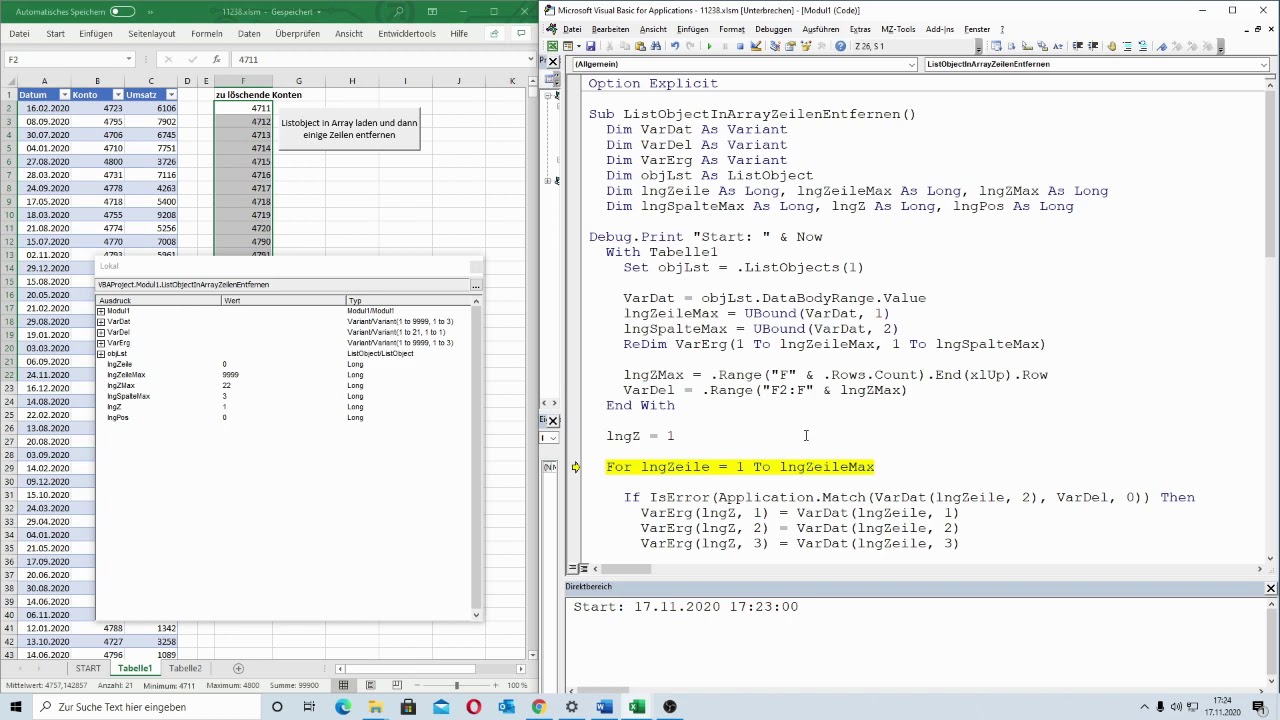Click the Project Explorer icon in VBA toolbar
Viewport: 1280px width, 720px height.
775,46
